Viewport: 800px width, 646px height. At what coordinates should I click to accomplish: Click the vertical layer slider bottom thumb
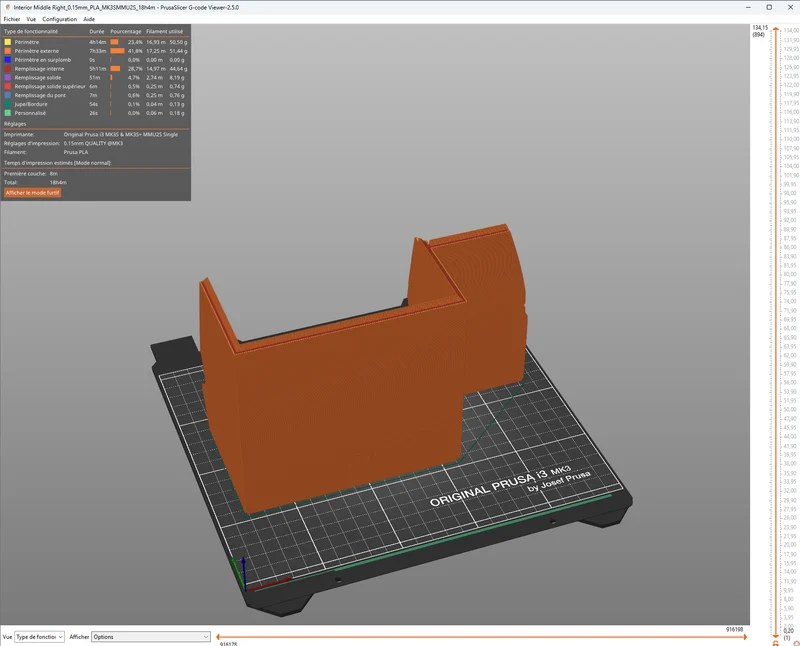coord(776,635)
